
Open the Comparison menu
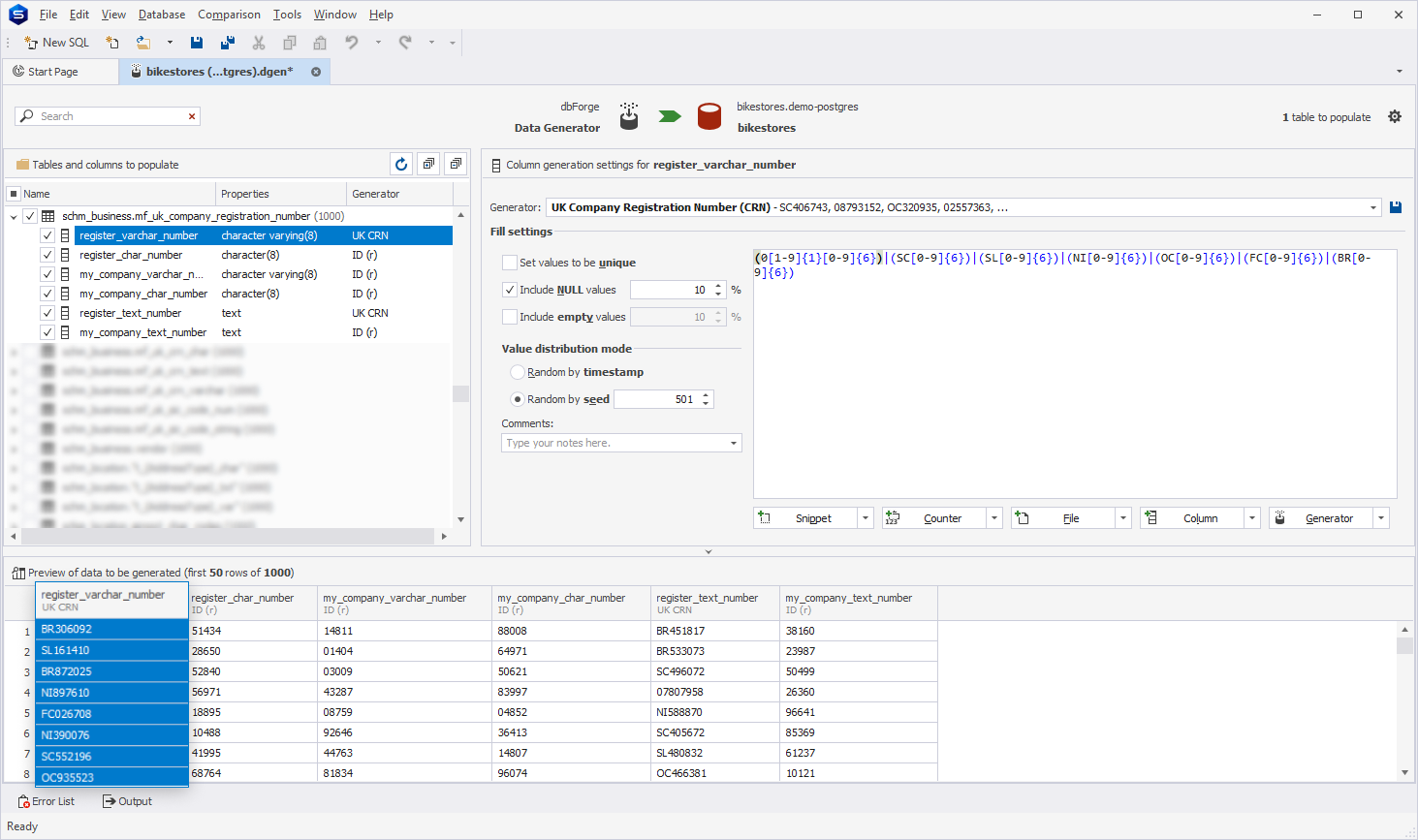(x=229, y=15)
